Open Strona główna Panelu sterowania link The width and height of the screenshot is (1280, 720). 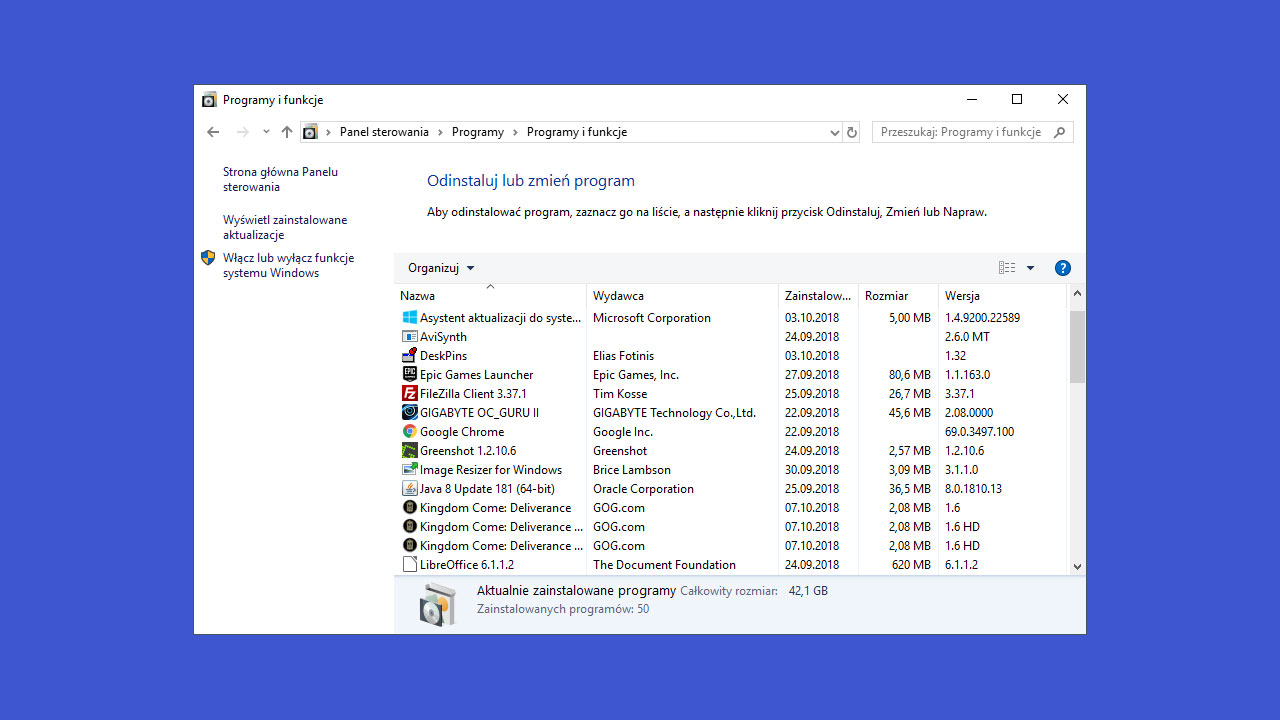[281, 180]
